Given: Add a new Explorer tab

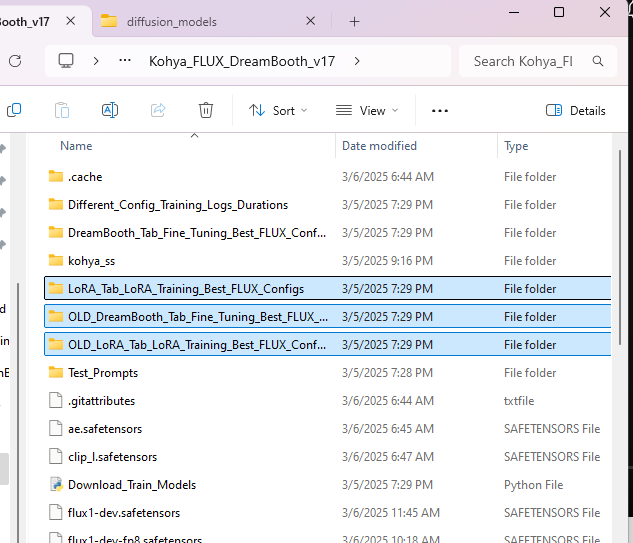Looking at the screenshot, I should [x=354, y=21].
